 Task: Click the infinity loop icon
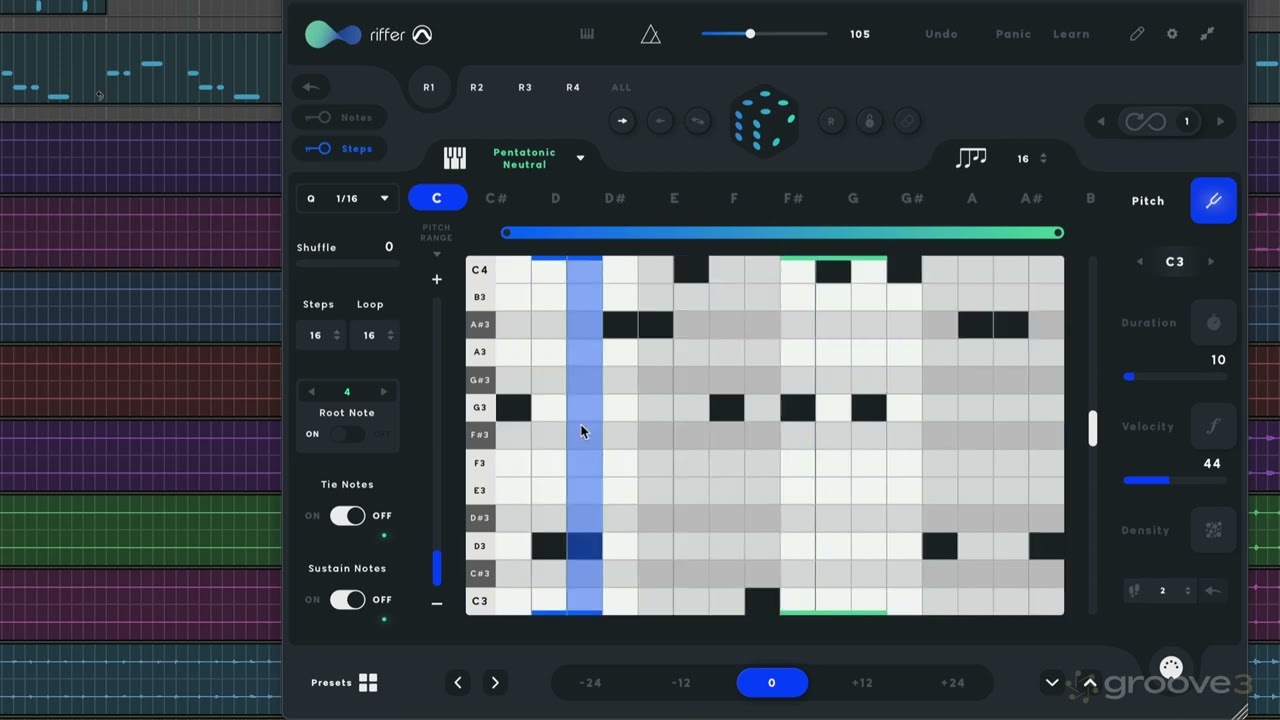pos(1145,121)
